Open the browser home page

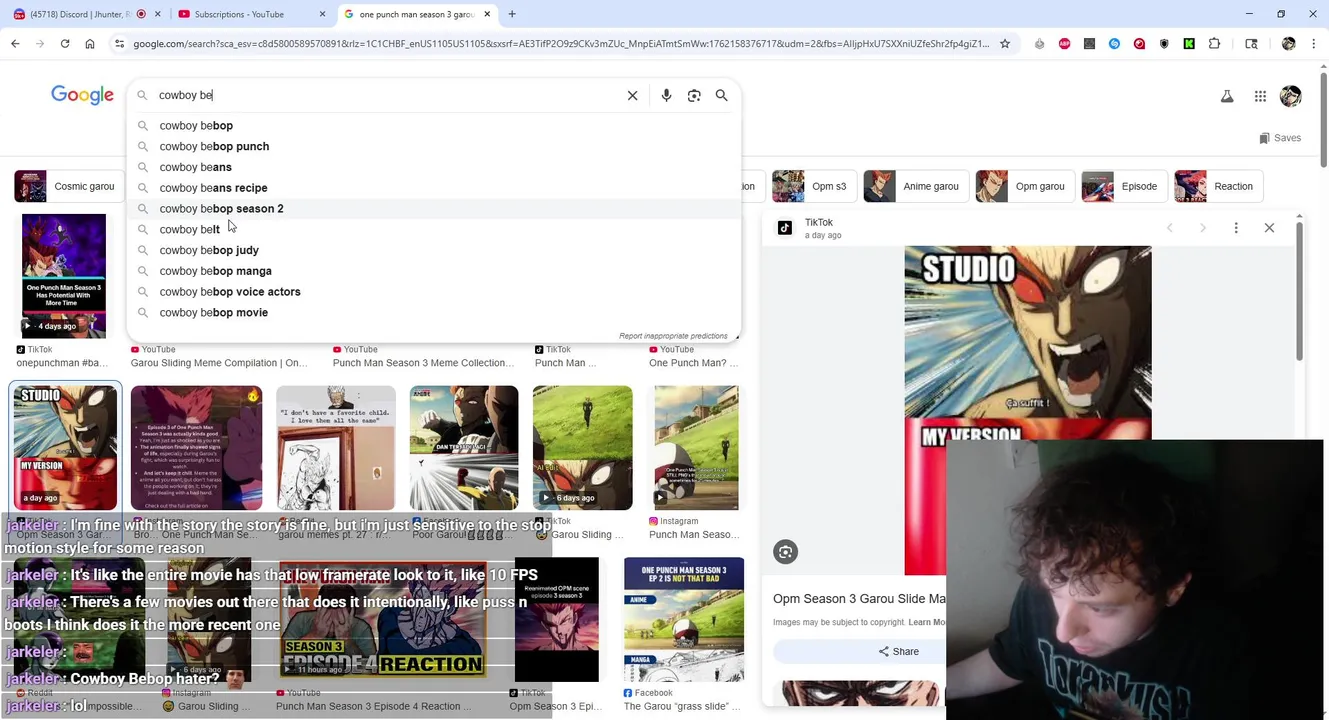90,44
